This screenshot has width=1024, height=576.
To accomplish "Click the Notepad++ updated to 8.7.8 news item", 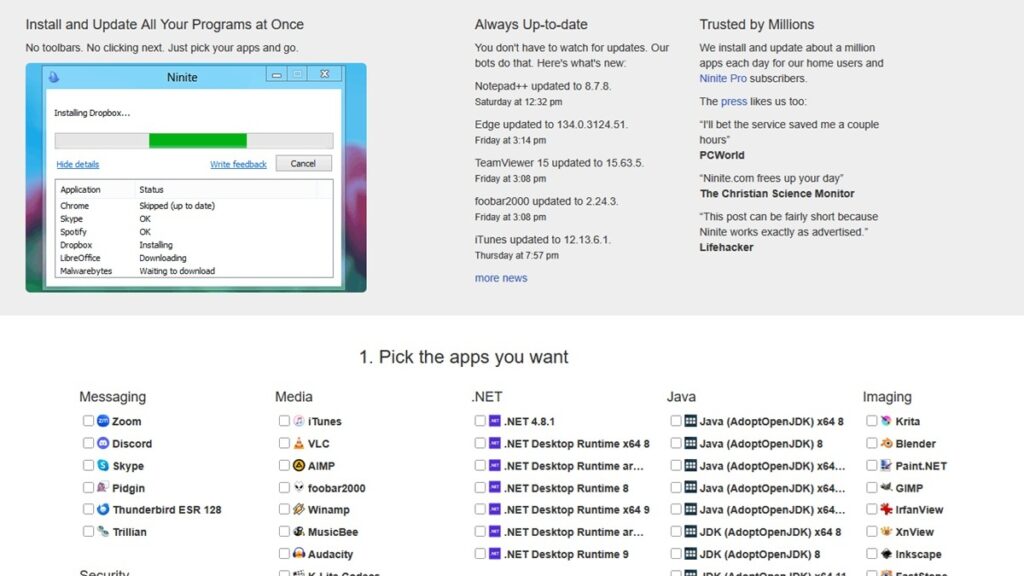I will (x=543, y=86).
